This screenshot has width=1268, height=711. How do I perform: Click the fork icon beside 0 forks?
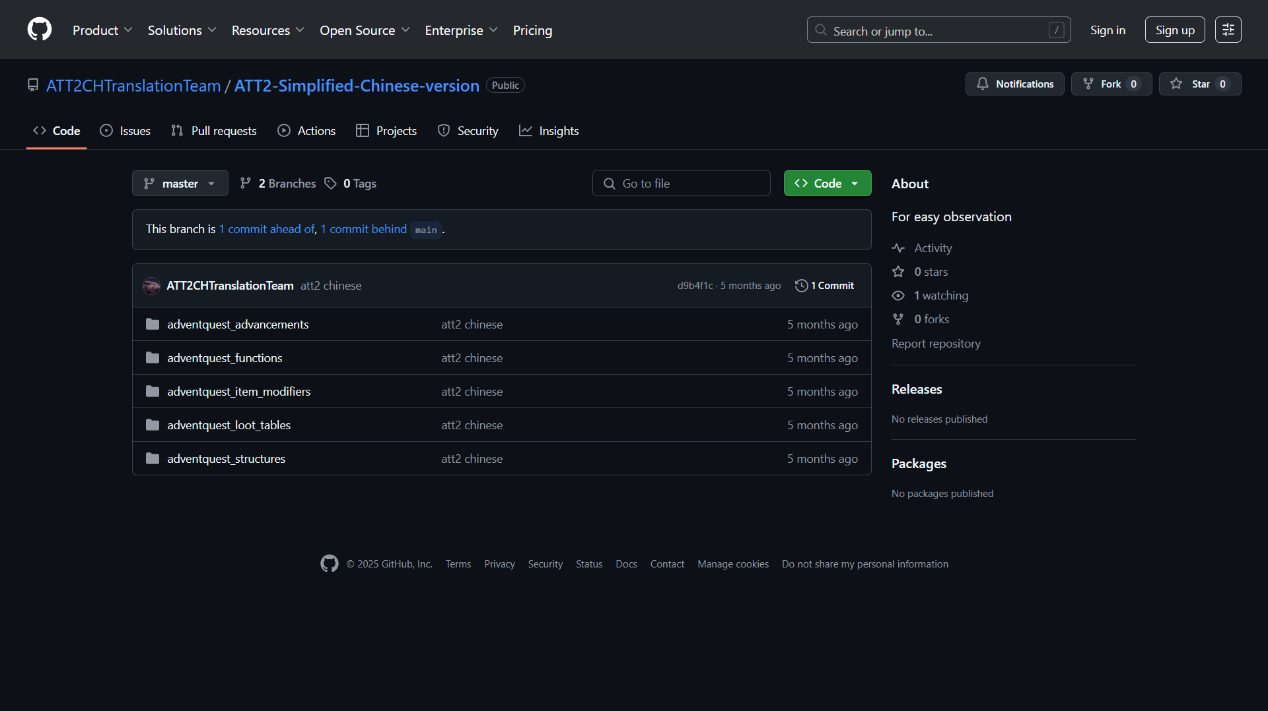tap(898, 319)
